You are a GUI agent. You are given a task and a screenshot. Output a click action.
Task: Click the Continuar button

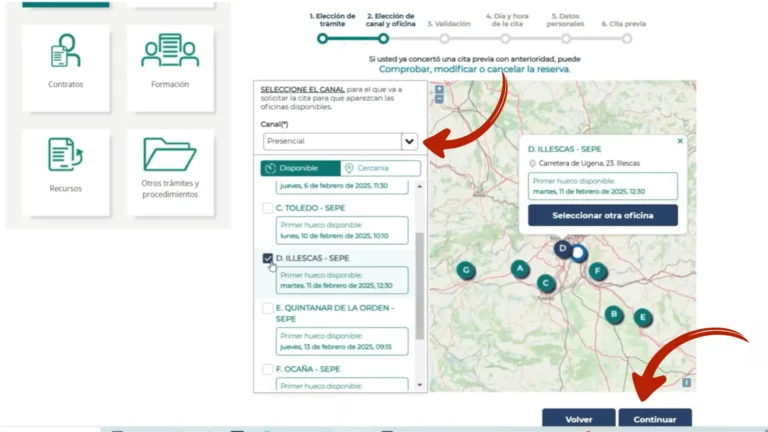(x=655, y=419)
